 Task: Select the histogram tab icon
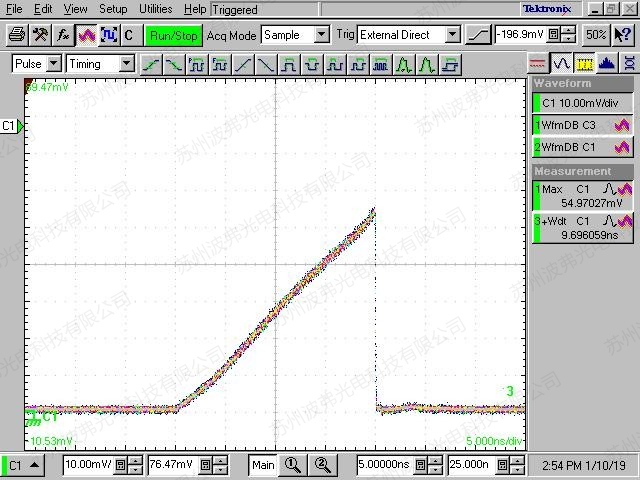coord(607,63)
